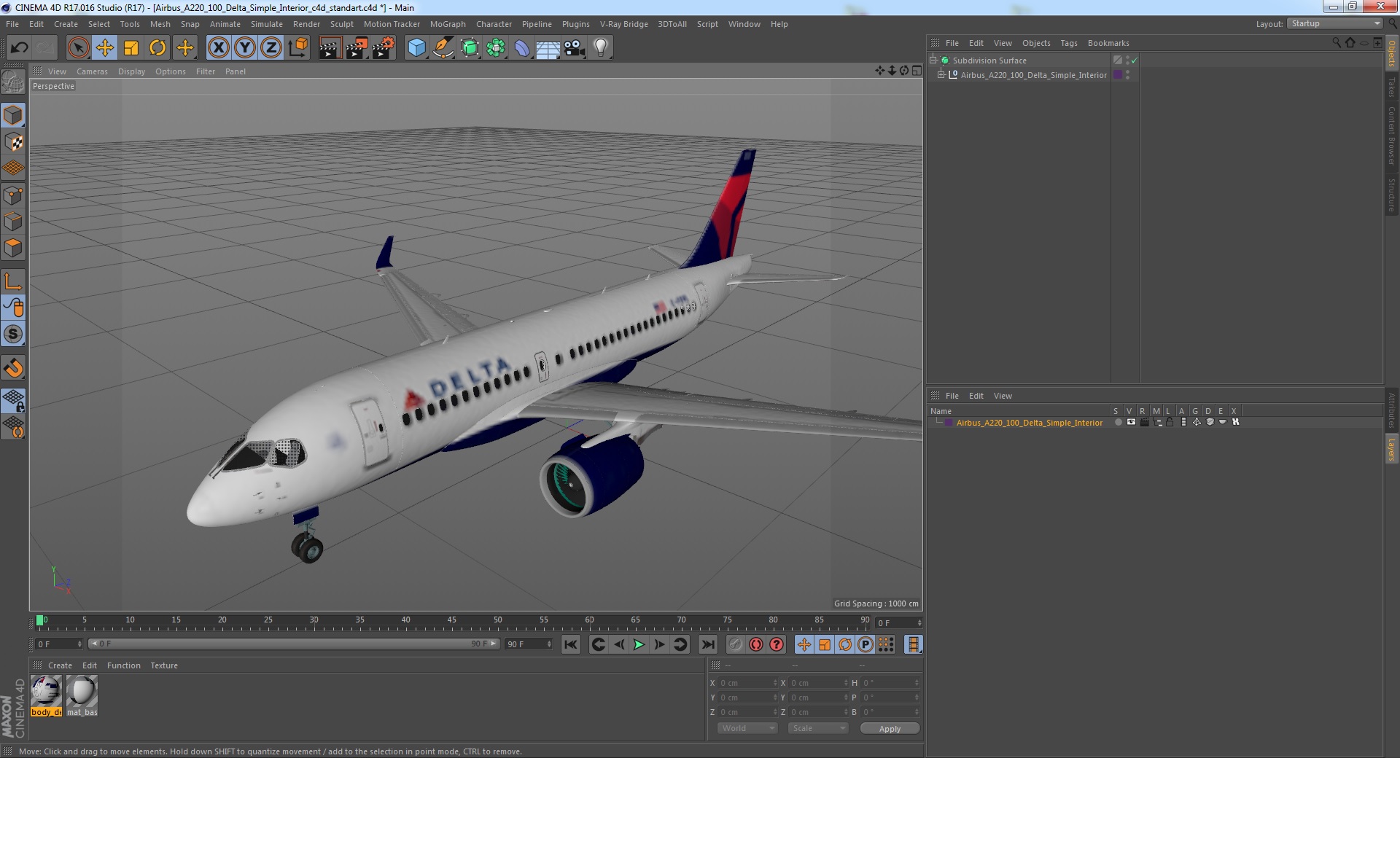Add a Cube primitive object
1400x844 pixels.
click(x=416, y=48)
